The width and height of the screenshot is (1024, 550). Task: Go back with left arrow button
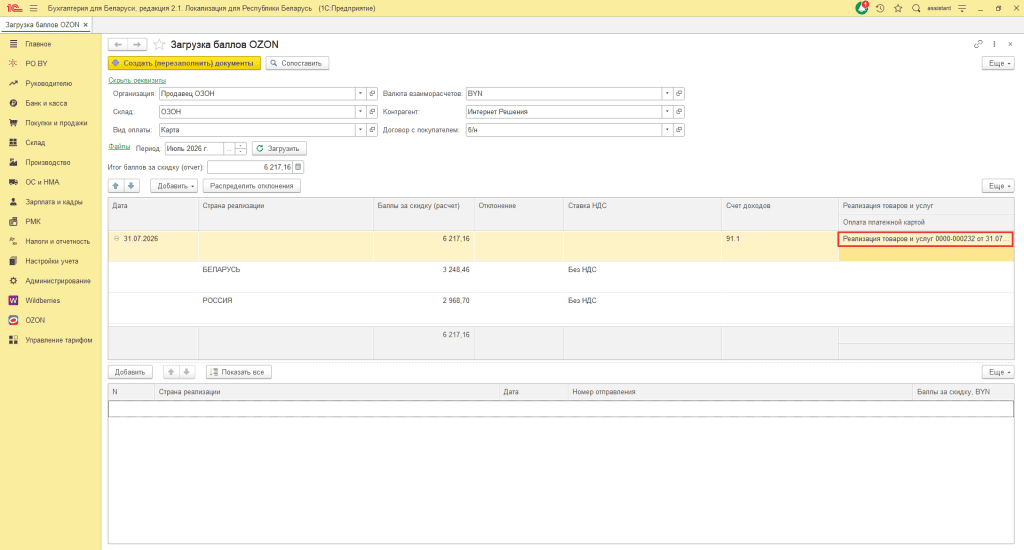(x=118, y=44)
